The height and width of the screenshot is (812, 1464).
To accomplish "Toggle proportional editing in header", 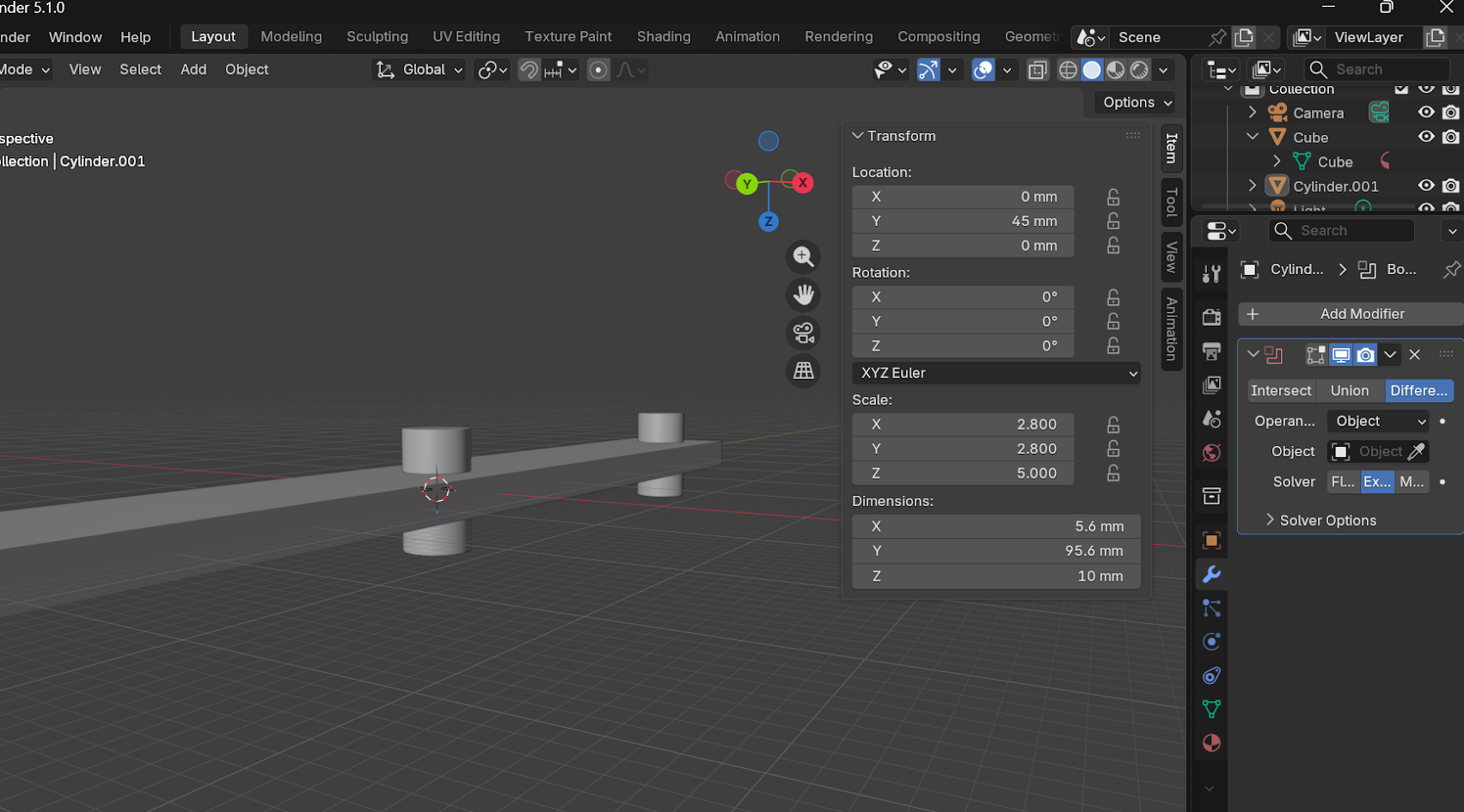I will 598,70.
